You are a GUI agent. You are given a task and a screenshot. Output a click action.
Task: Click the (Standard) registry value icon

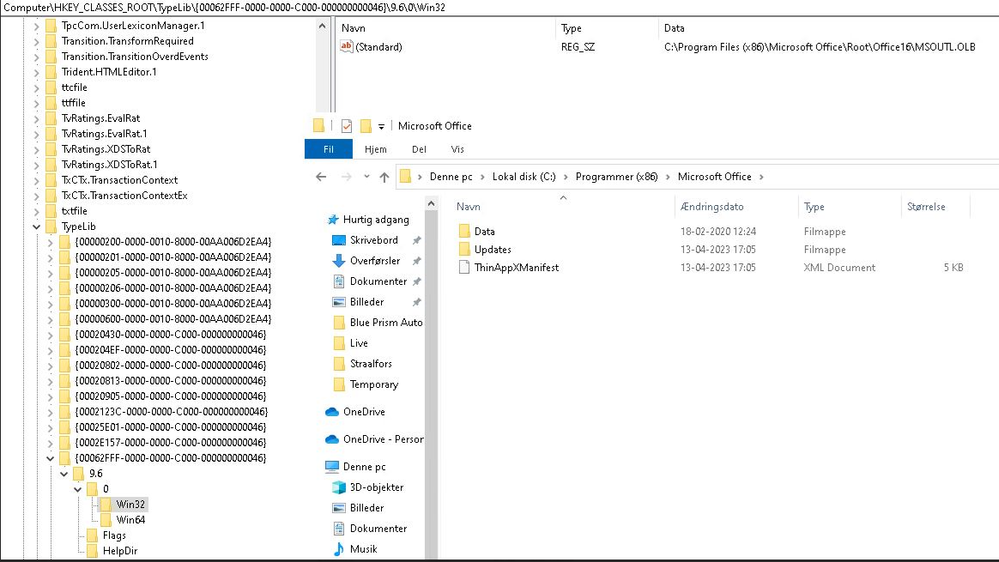pyautogui.click(x=347, y=47)
